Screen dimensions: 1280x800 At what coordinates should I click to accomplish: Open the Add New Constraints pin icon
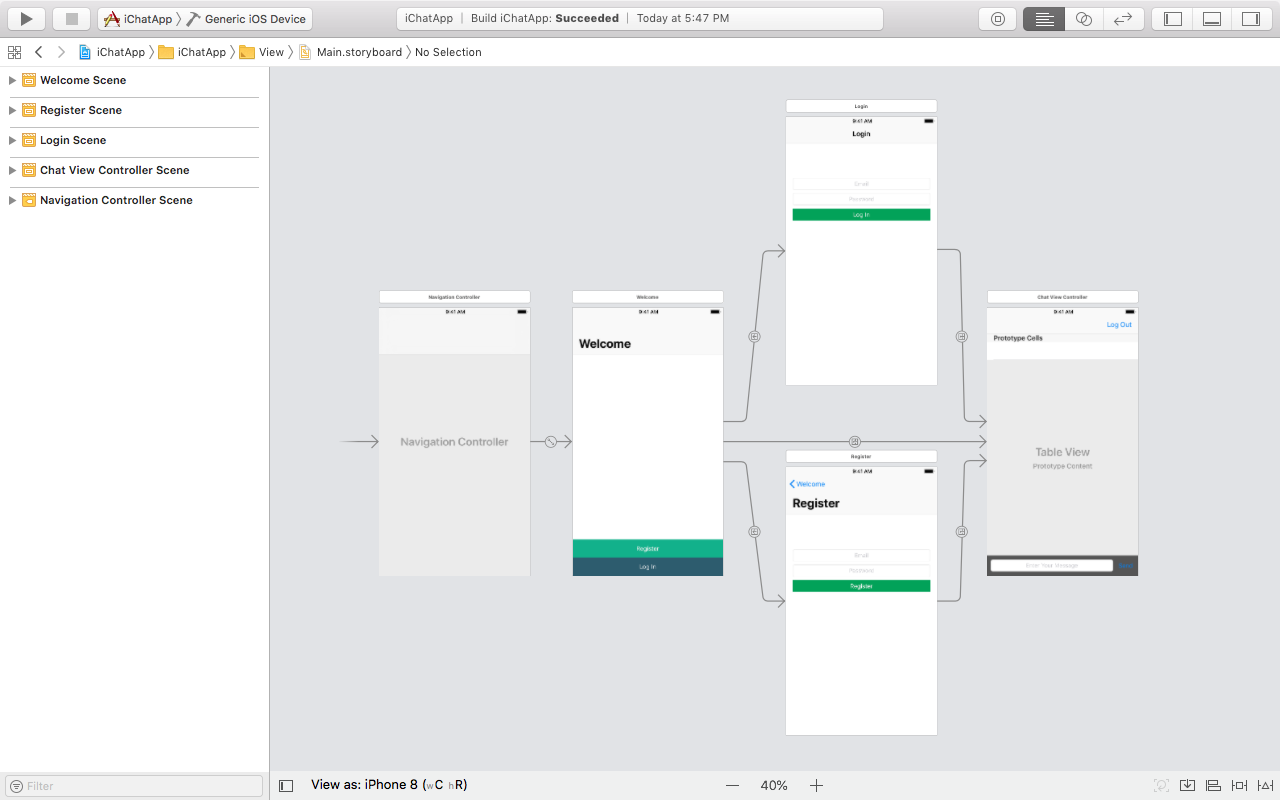click(1237, 786)
